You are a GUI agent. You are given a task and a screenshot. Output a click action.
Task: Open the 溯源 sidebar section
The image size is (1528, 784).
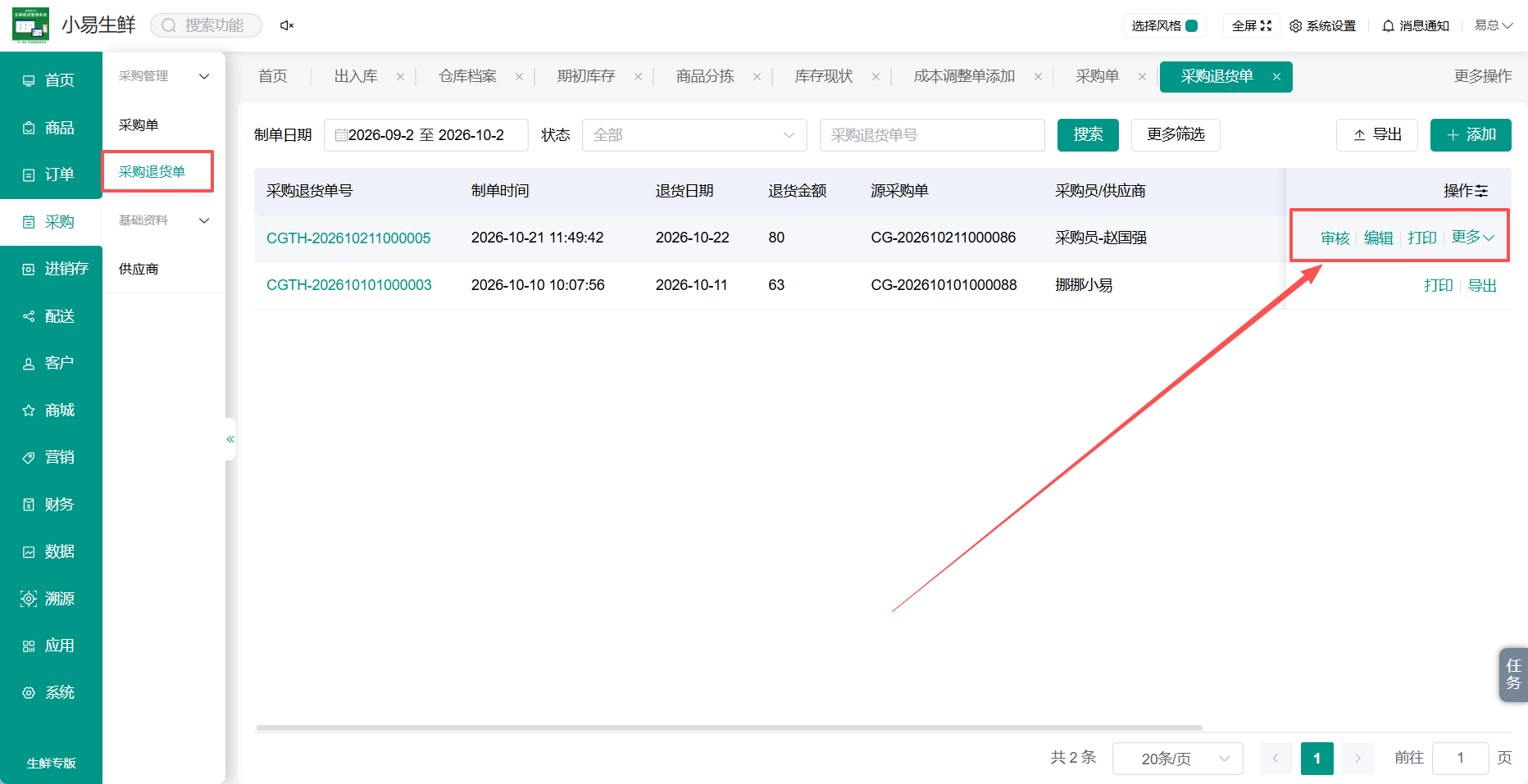[51, 599]
